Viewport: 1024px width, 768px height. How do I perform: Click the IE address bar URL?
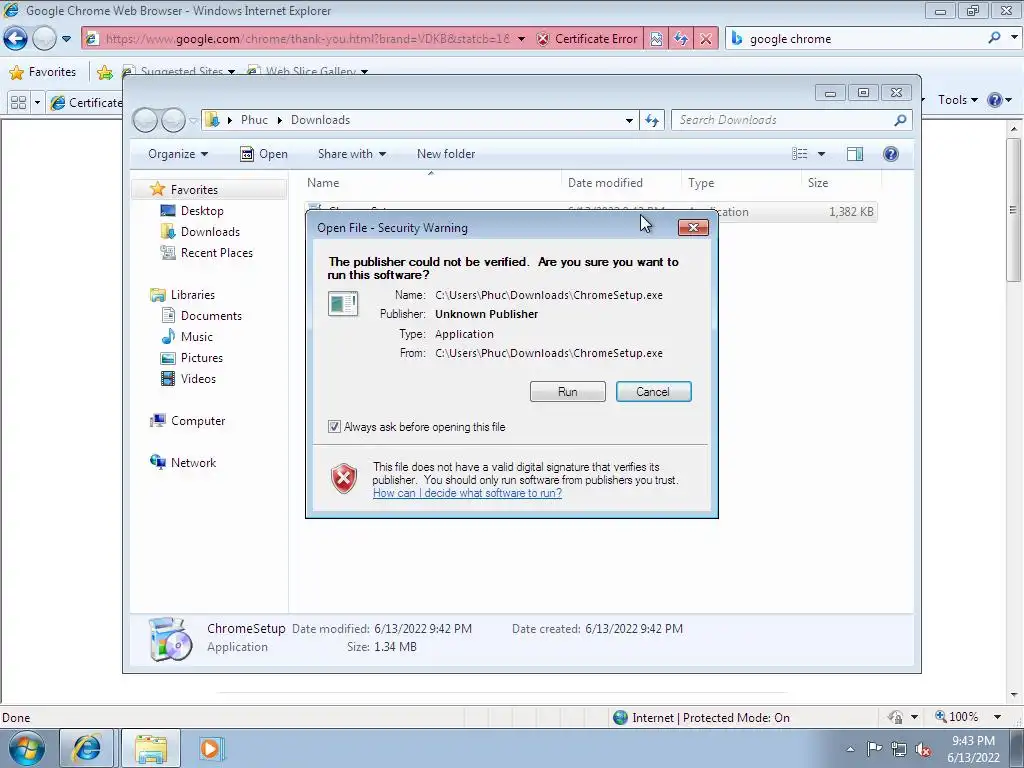(x=307, y=39)
